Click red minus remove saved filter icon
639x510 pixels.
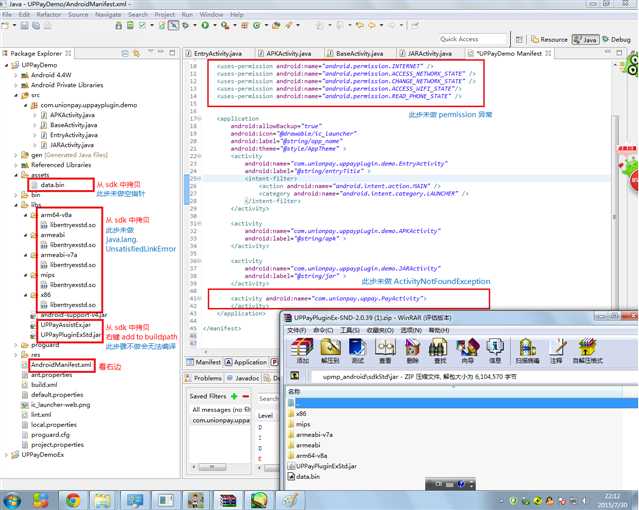click(x=246, y=396)
